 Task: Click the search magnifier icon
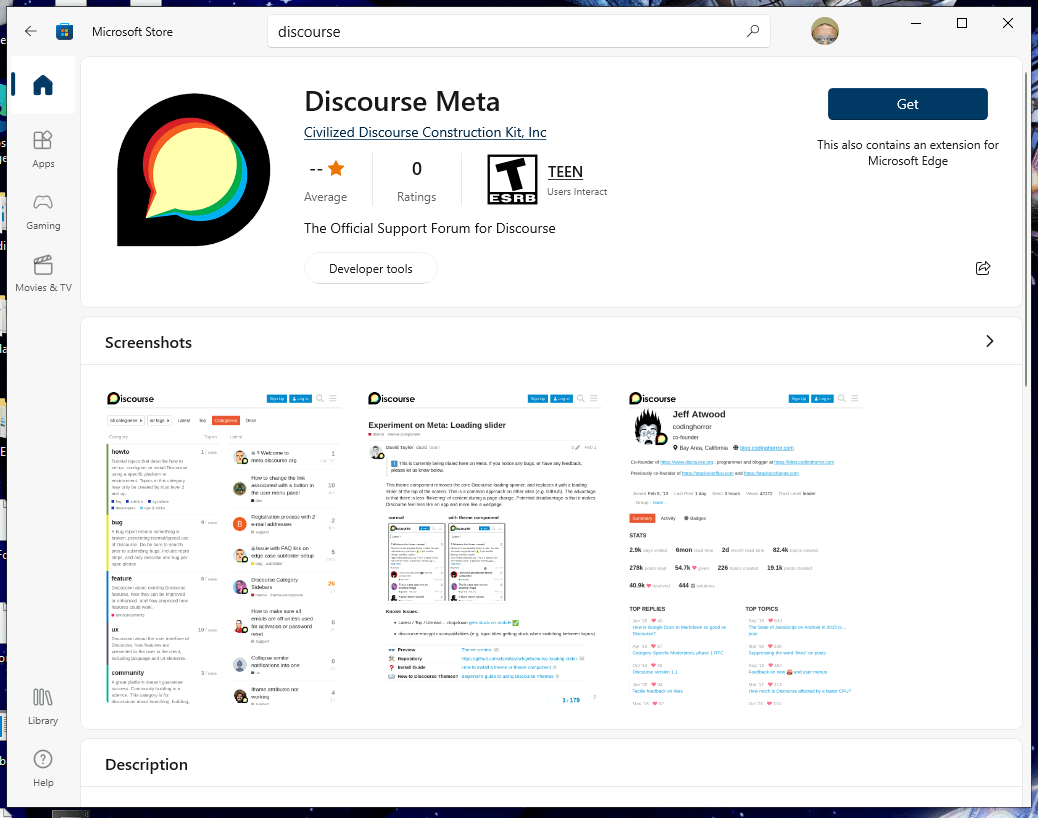(753, 31)
